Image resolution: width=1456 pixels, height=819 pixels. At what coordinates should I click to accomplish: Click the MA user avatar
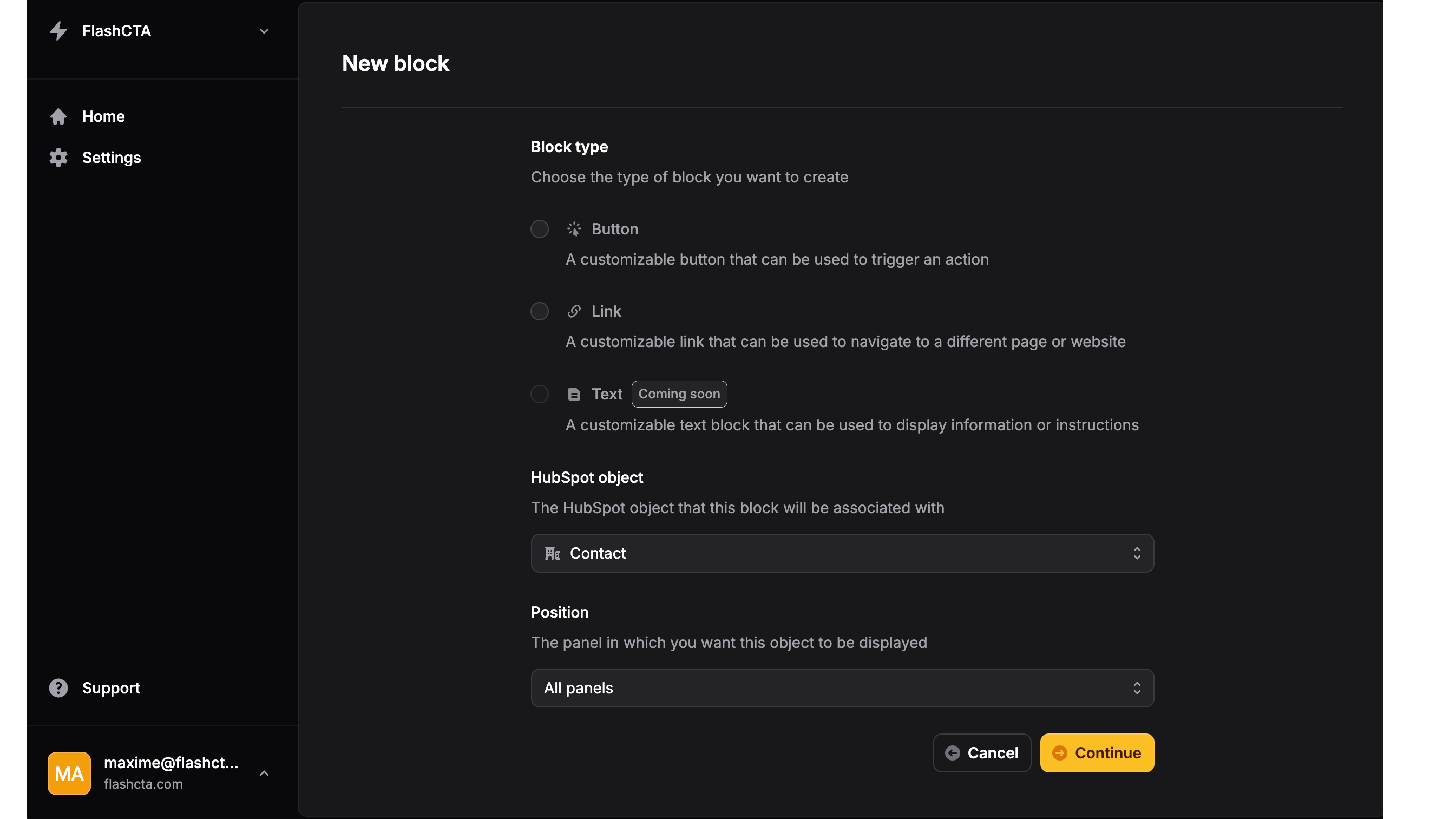(x=69, y=773)
